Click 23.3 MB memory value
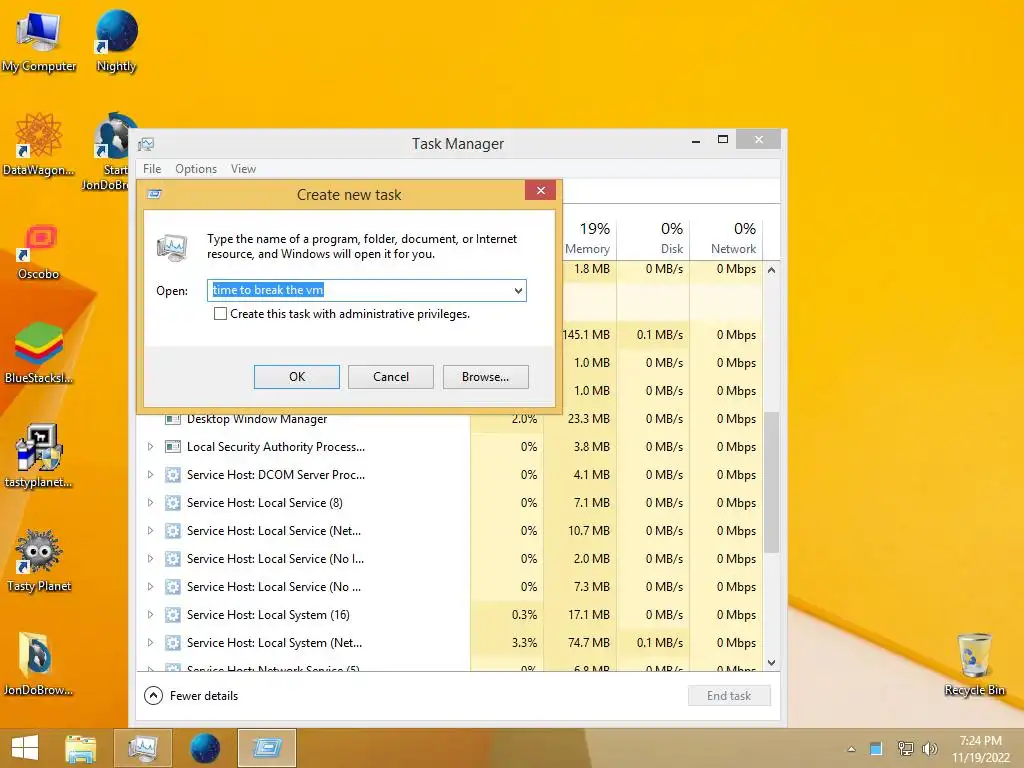This screenshot has height=768, width=1024. point(588,419)
